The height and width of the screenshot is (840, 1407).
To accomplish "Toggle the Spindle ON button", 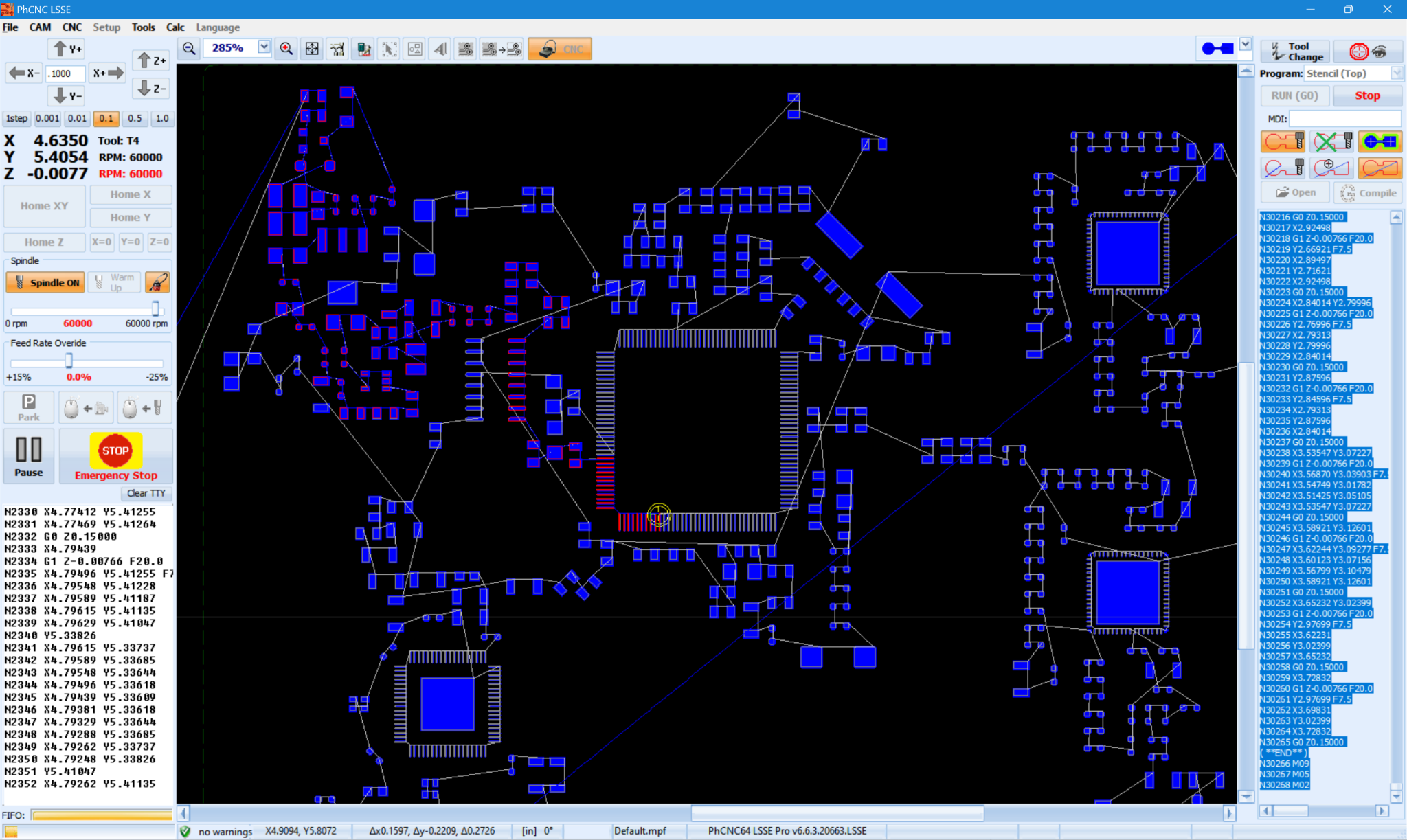I will click(45, 282).
